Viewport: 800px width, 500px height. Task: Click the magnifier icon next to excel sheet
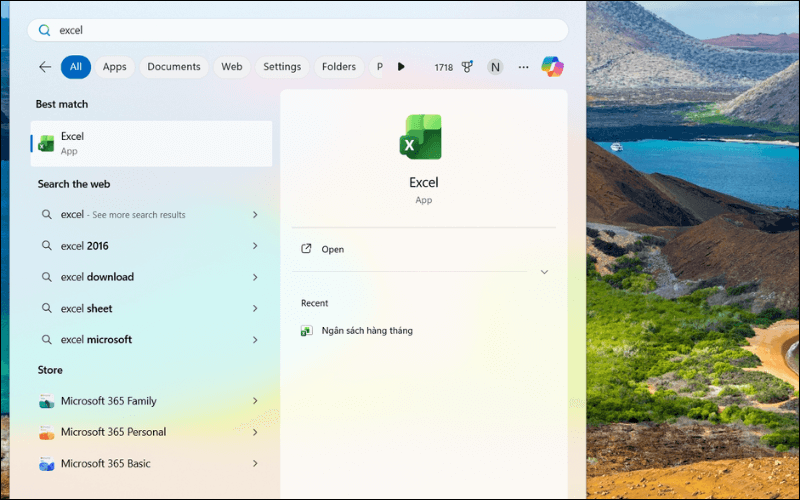(x=46, y=308)
